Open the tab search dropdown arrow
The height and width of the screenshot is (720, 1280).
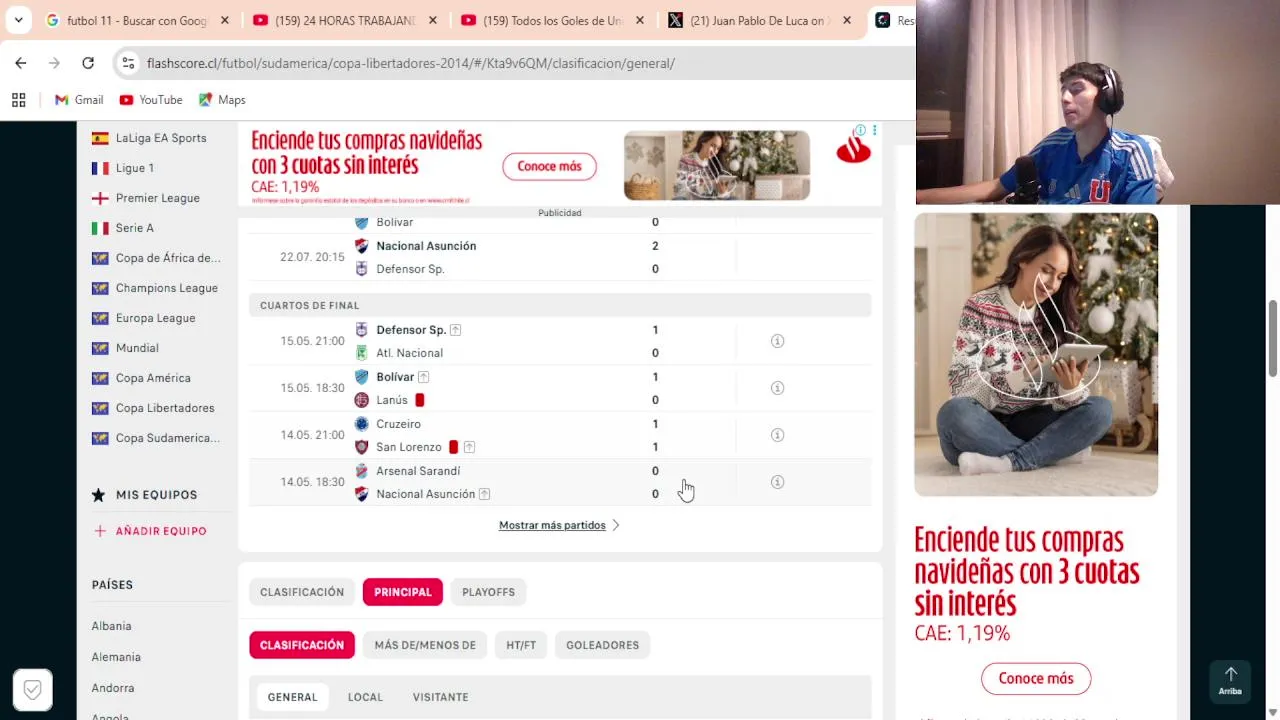(x=18, y=20)
